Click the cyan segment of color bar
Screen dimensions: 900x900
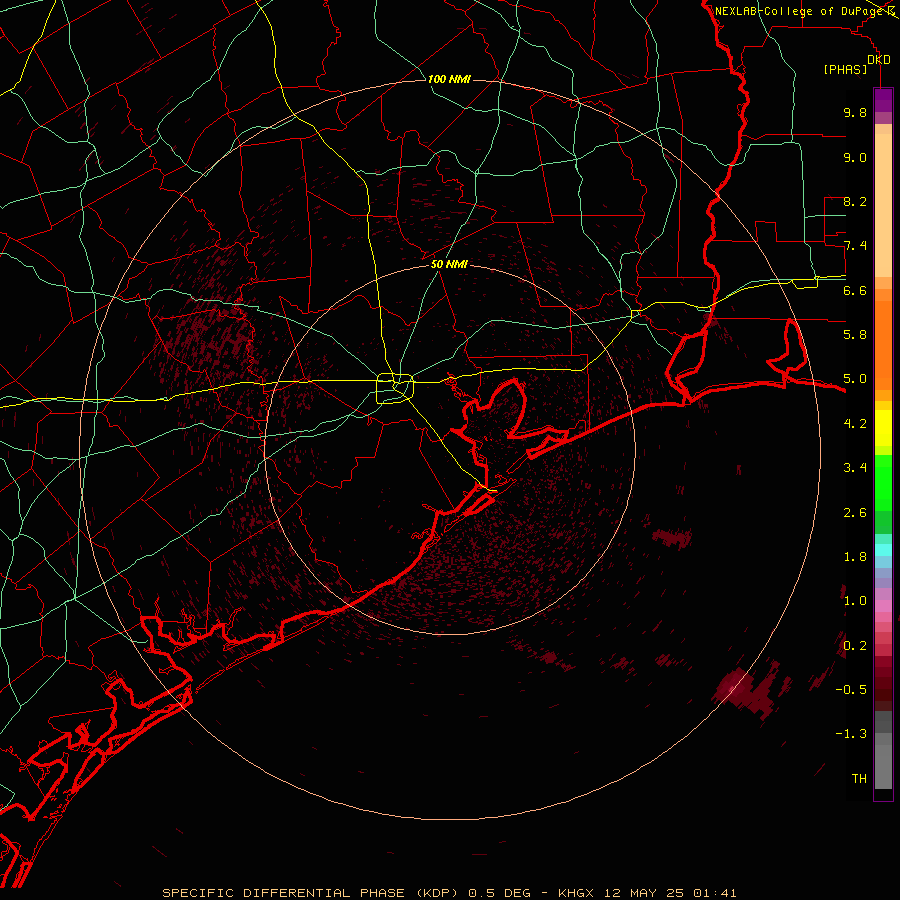pos(883,550)
